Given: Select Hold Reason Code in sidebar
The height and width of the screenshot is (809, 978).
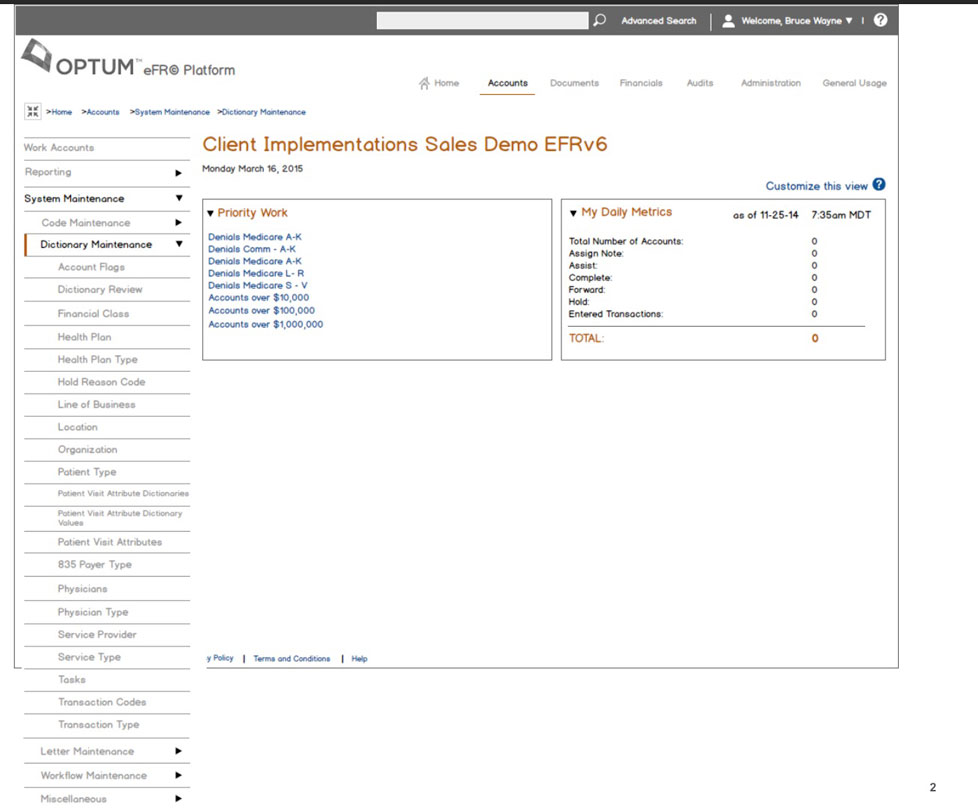Looking at the screenshot, I should click(101, 382).
